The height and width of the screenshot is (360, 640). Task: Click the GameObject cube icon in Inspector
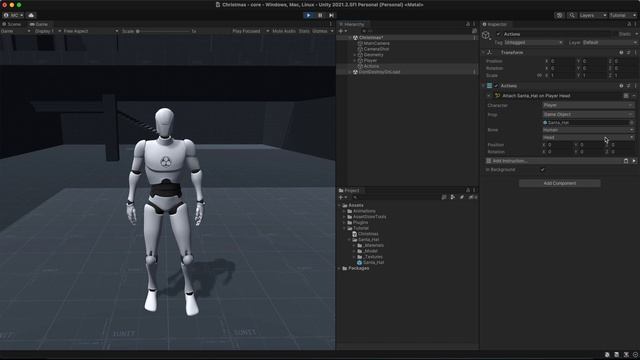[486, 36]
